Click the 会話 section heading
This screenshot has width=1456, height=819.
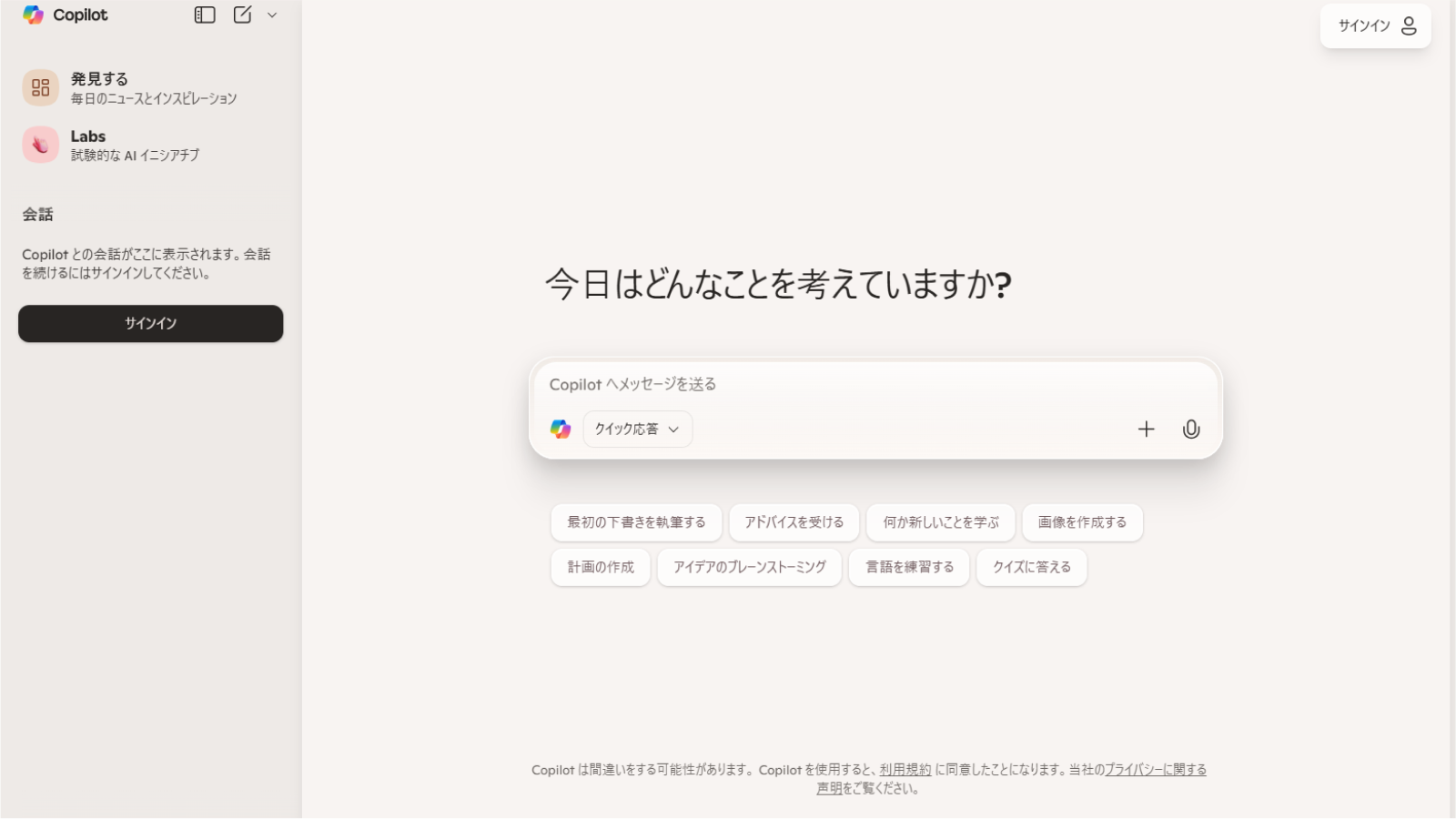(x=38, y=215)
